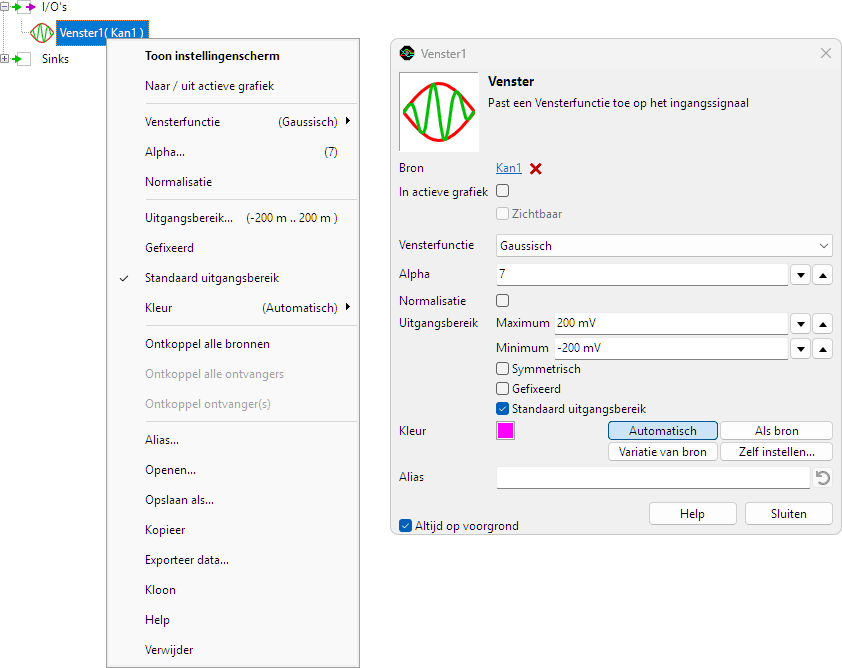Click the Minimum -200 mV field
Viewport: 842px width, 668px height.
coord(671,348)
